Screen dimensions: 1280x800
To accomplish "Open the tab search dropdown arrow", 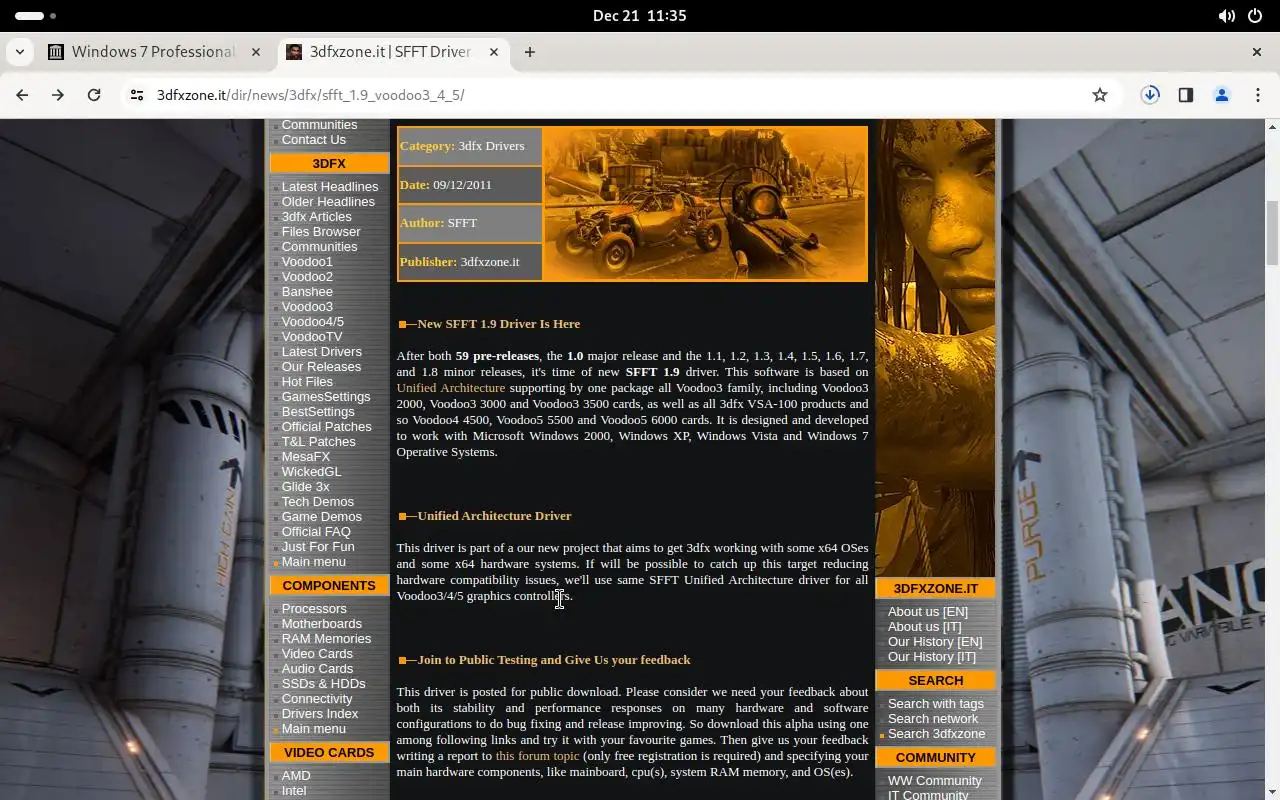I will click(20, 52).
